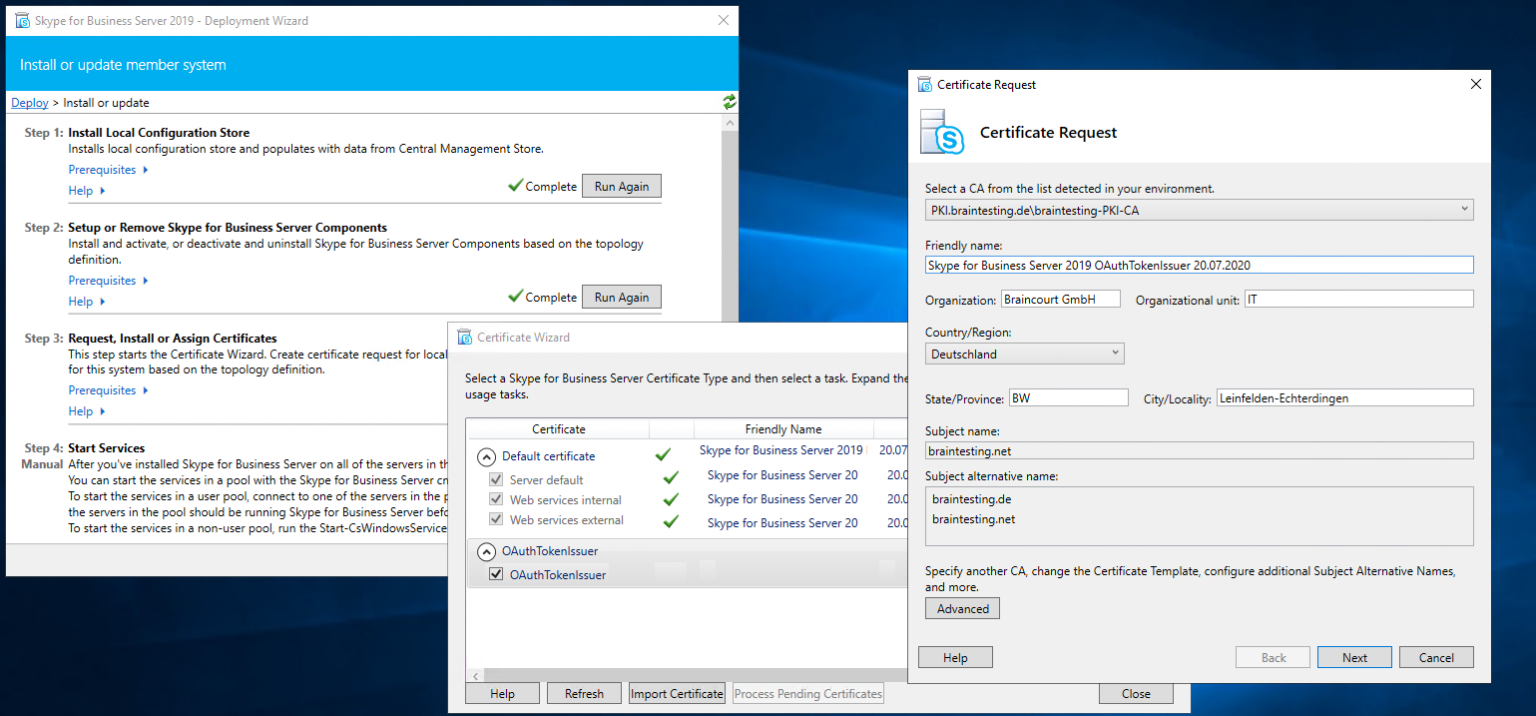
Task: Click Next in Certificate Request dialog
Action: point(1354,657)
